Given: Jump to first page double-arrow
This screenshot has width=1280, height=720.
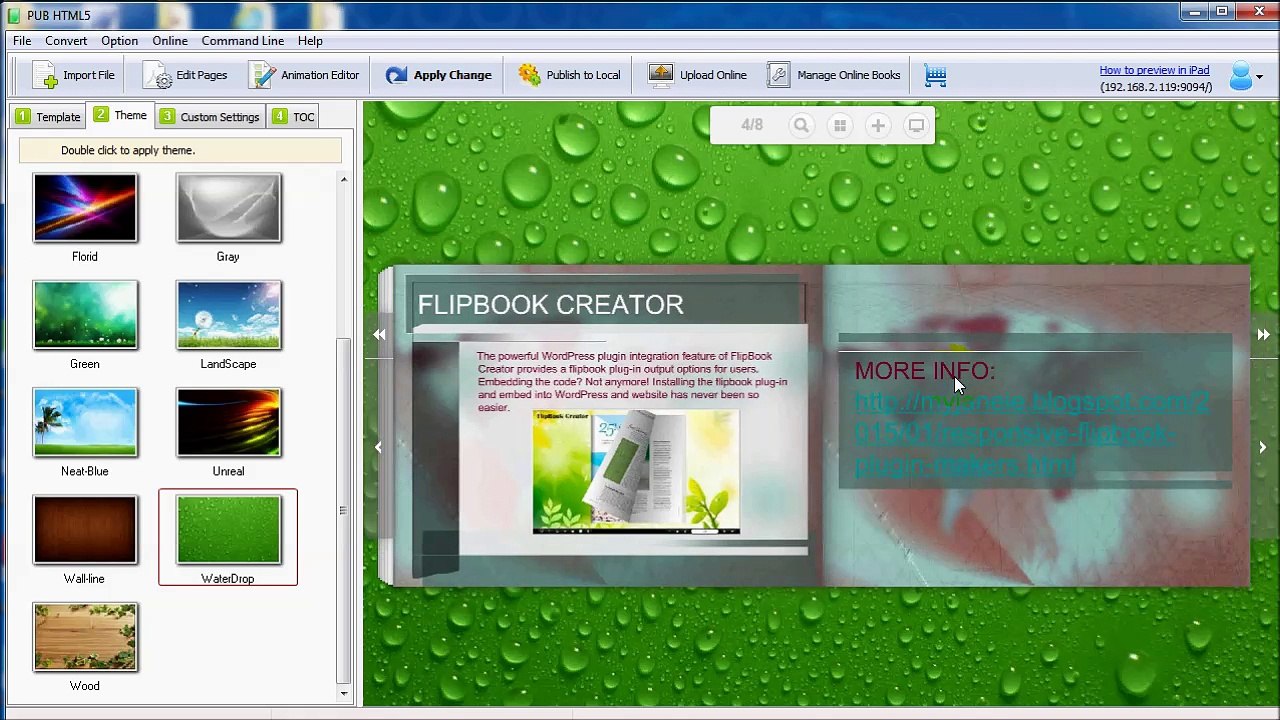Looking at the screenshot, I should tap(380, 335).
